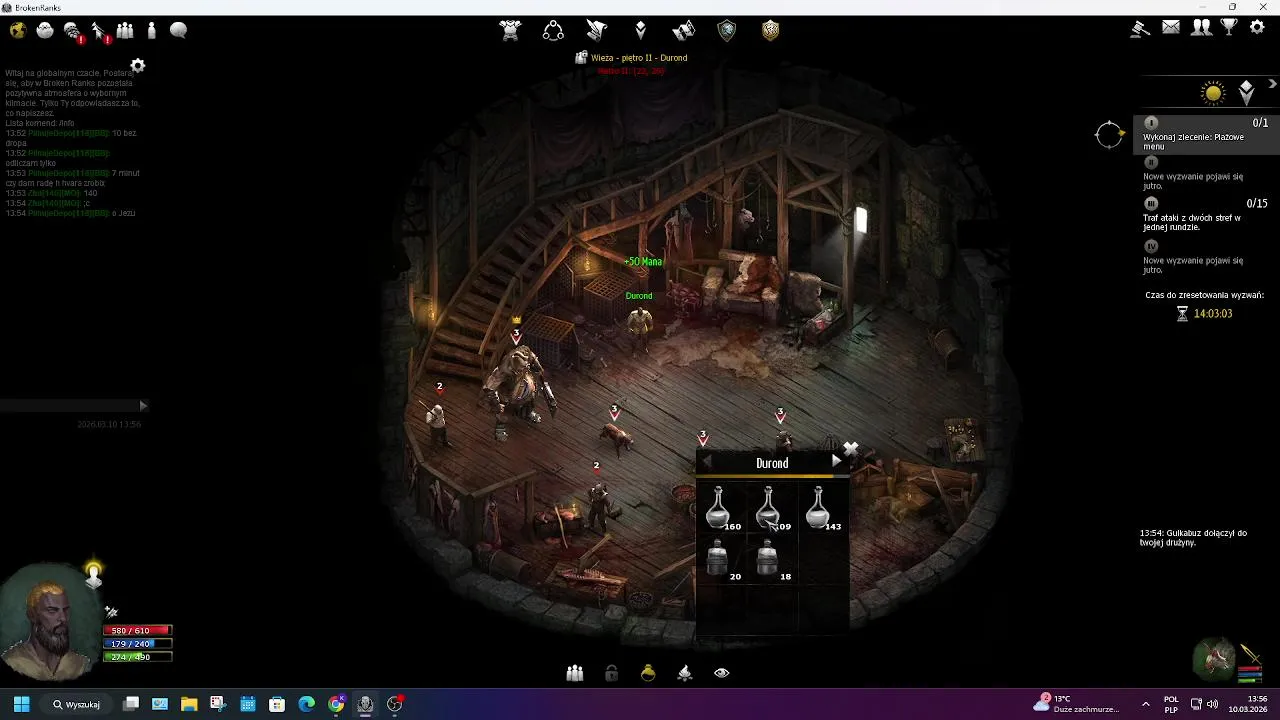Image resolution: width=1280 pixels, height=720 pixels.
Task: Open the blue shield emblem icon
Action: (x=727, y=30)
